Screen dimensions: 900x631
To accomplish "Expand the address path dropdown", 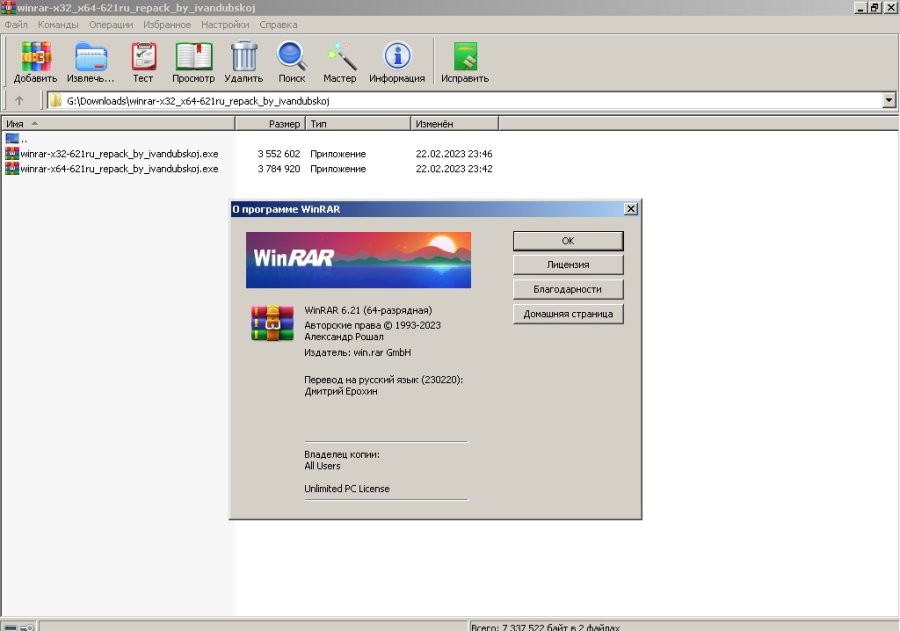I will (889, 100).
